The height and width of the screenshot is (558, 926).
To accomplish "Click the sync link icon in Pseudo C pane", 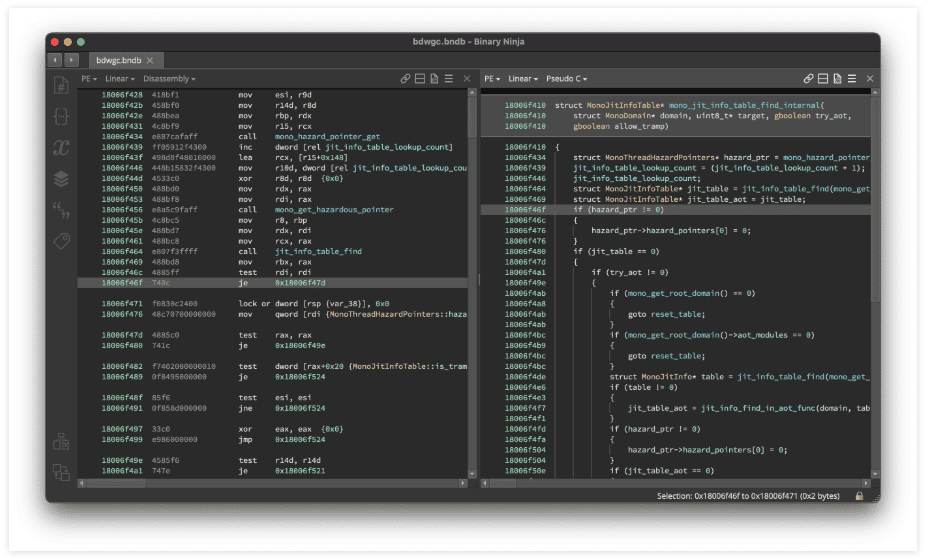I will tap(808, 79).
